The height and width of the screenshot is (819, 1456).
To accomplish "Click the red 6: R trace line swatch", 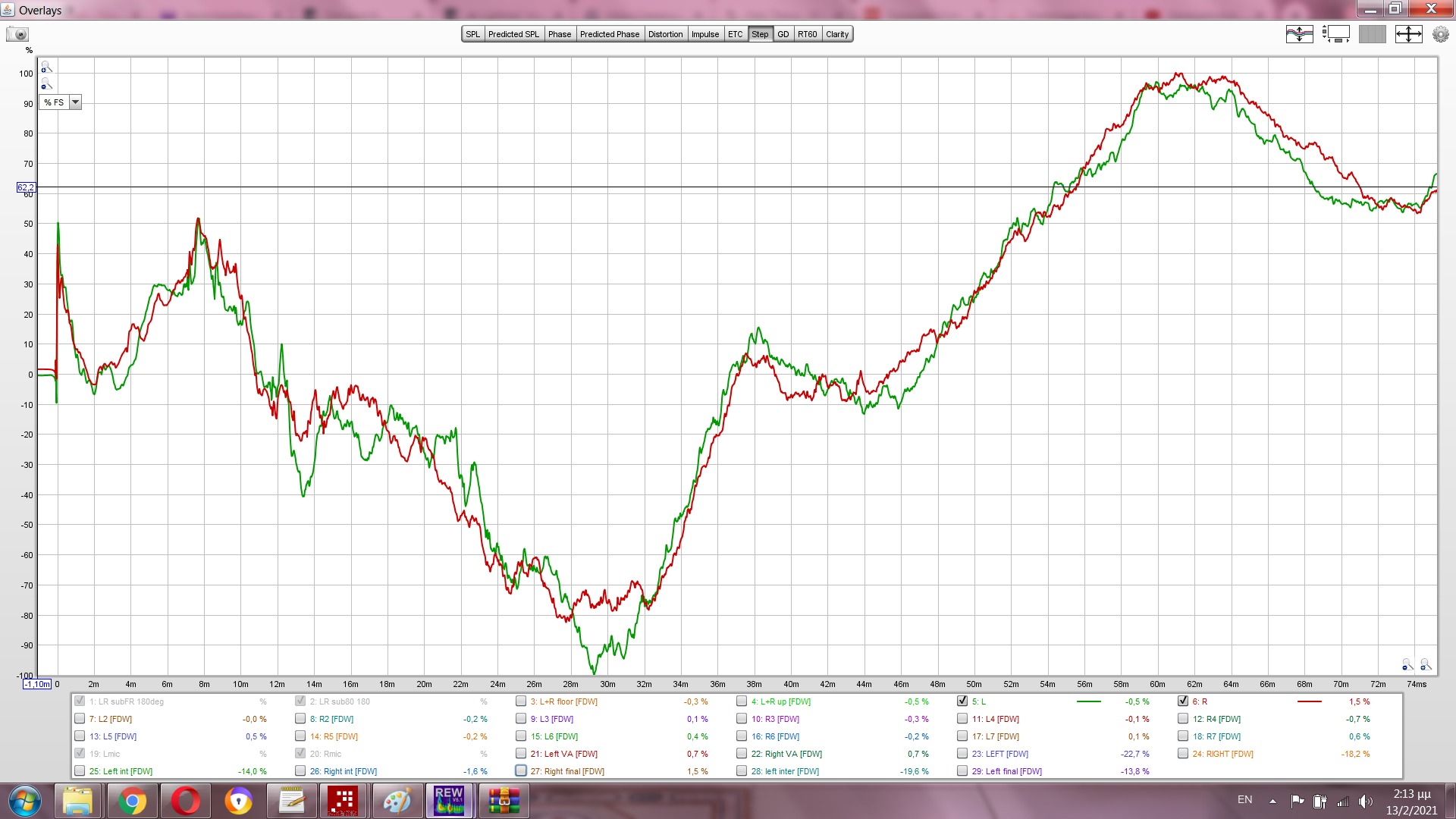I will point(1309,701).
